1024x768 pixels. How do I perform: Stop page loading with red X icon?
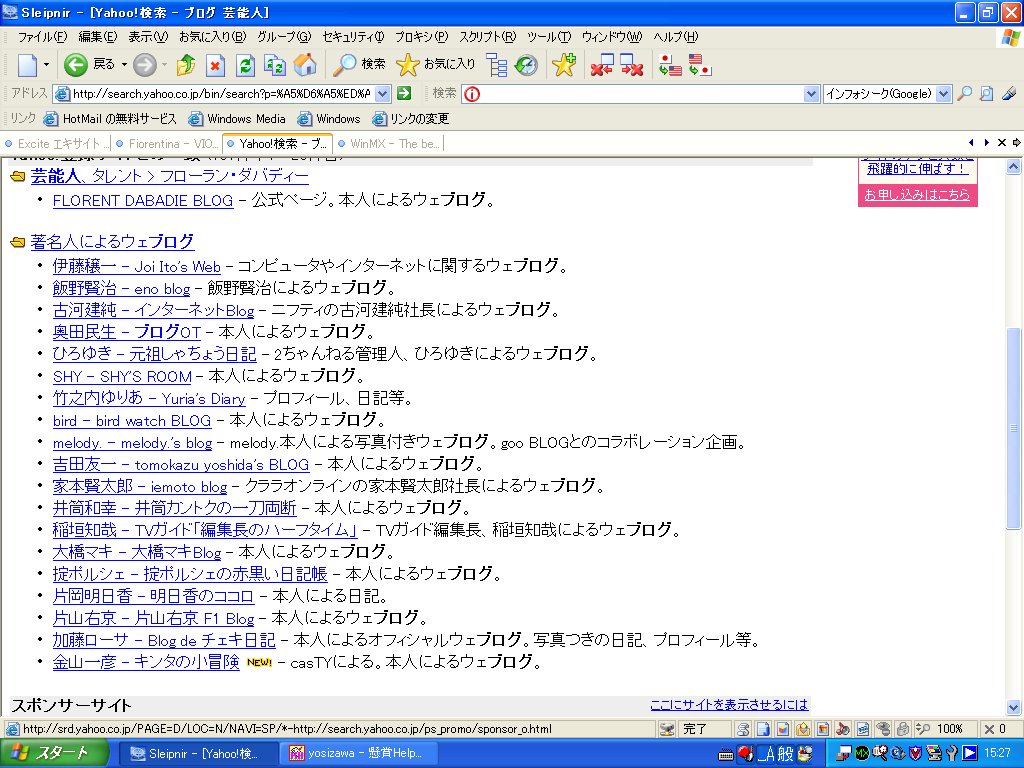tap(216, 65)
